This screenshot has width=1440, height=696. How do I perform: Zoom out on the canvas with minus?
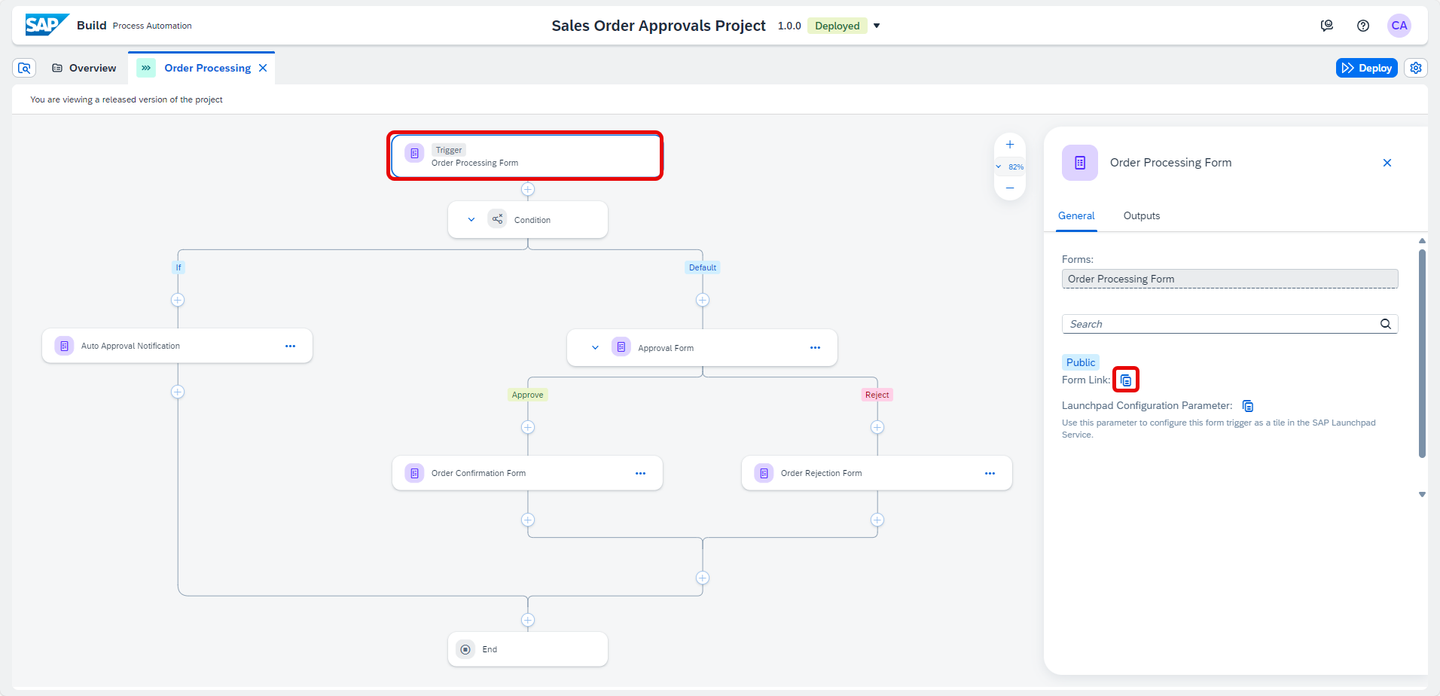tap(1010, 188)
